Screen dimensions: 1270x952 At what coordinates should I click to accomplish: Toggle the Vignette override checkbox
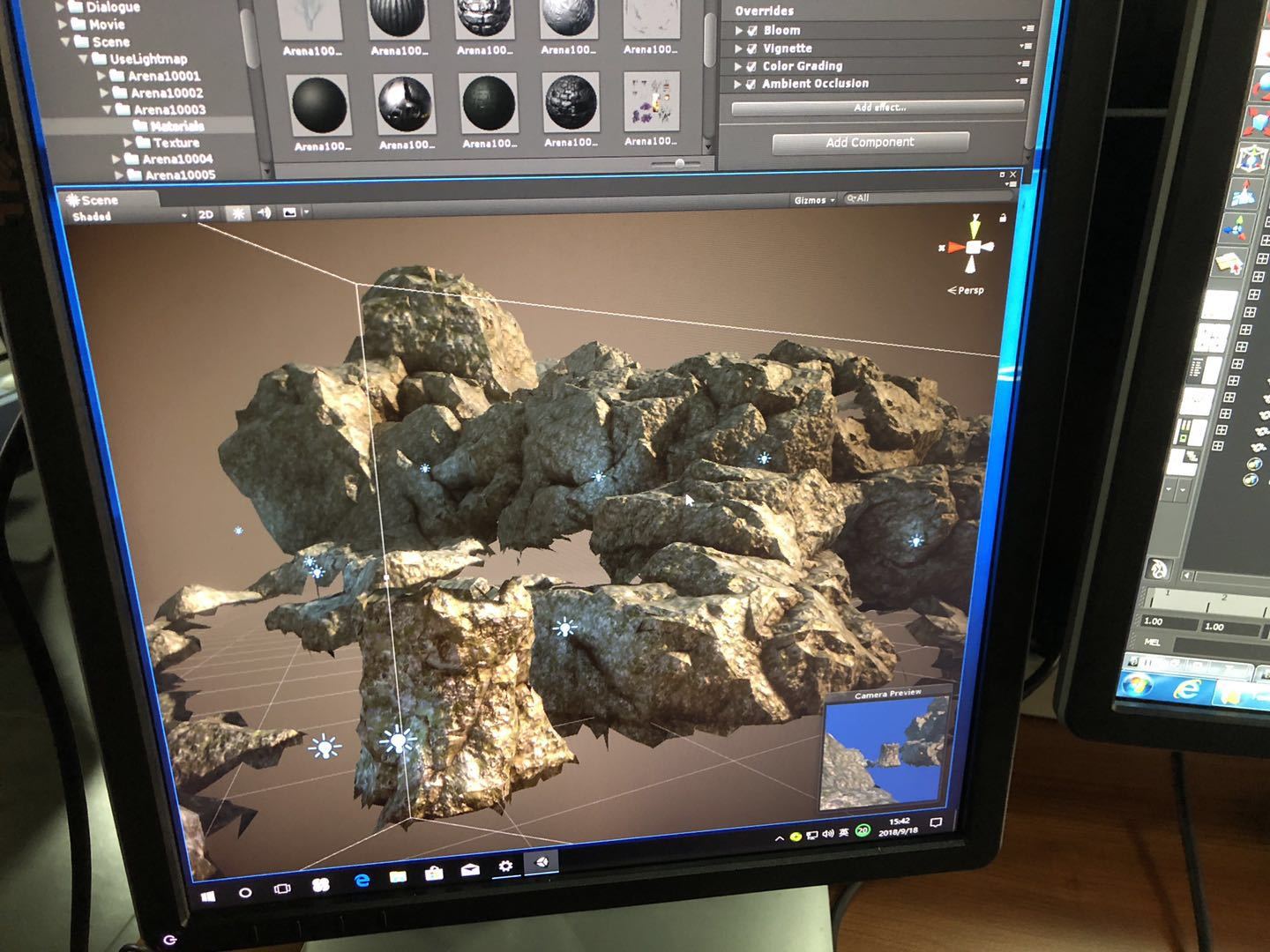752,48
